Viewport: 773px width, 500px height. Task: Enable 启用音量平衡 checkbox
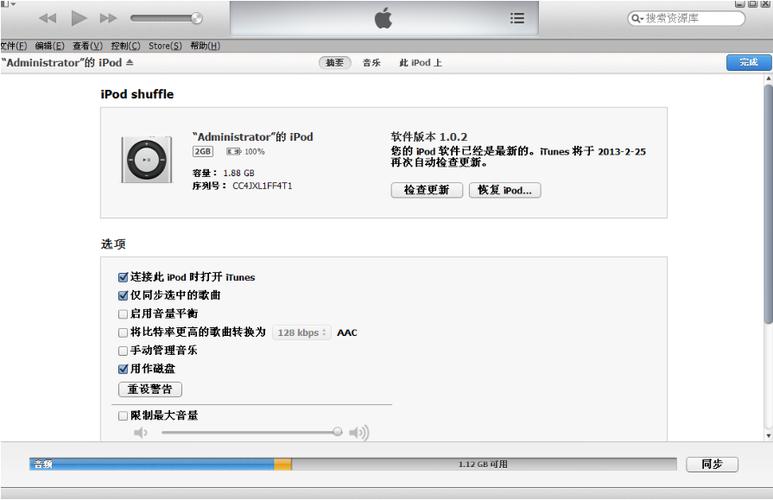click(x=123, y=314)
